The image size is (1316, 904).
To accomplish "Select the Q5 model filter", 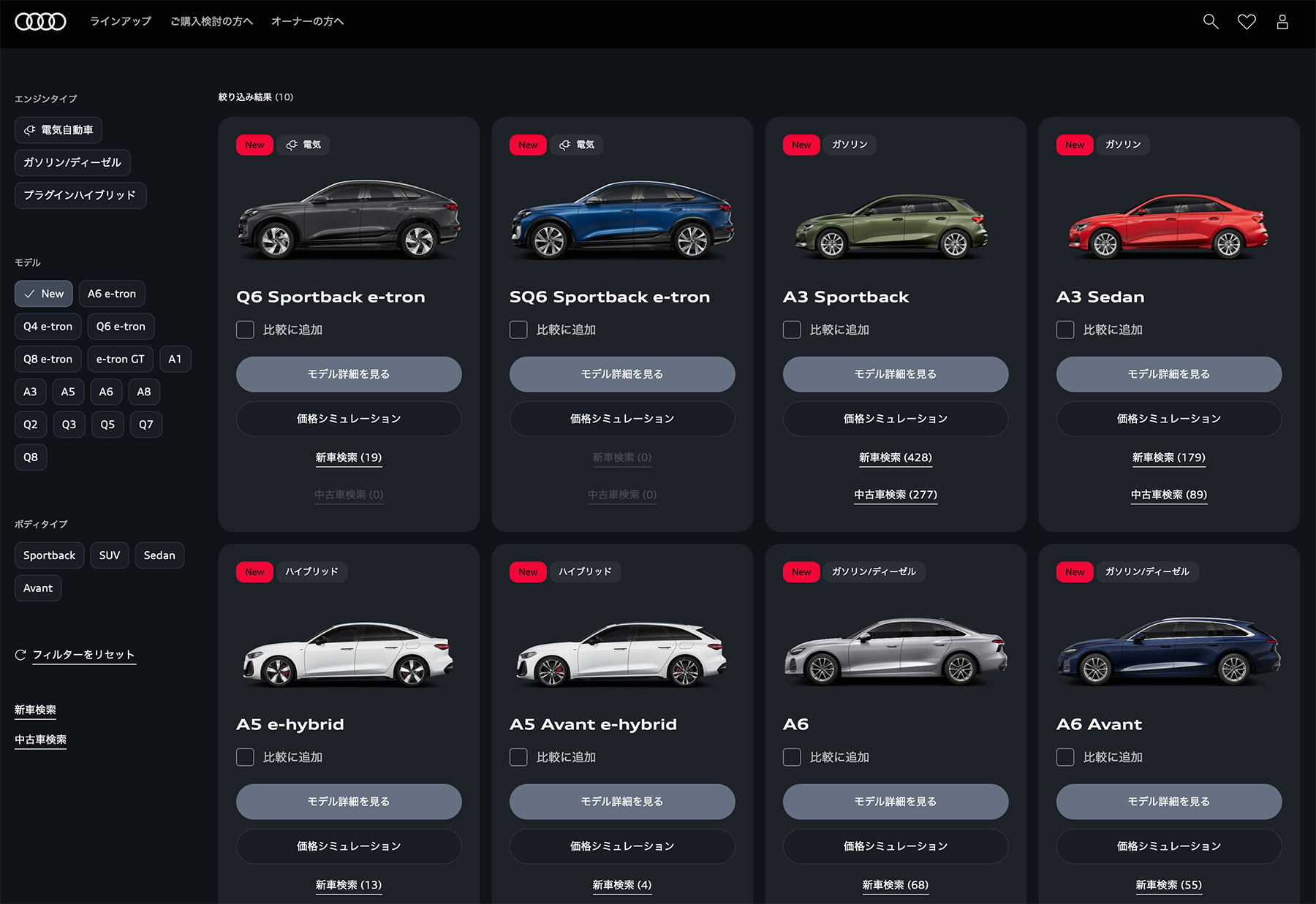I will [107, 425].
